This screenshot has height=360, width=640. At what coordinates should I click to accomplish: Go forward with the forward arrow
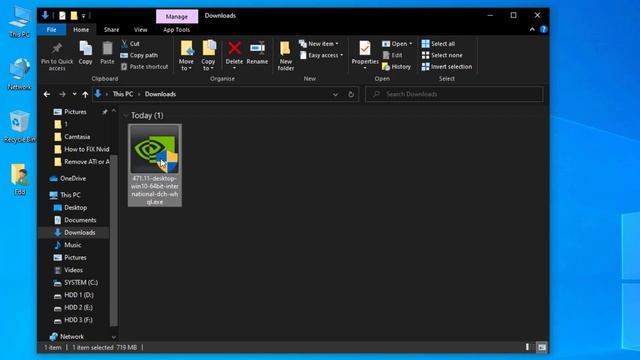pyautogui.click(x=62, y=94)
